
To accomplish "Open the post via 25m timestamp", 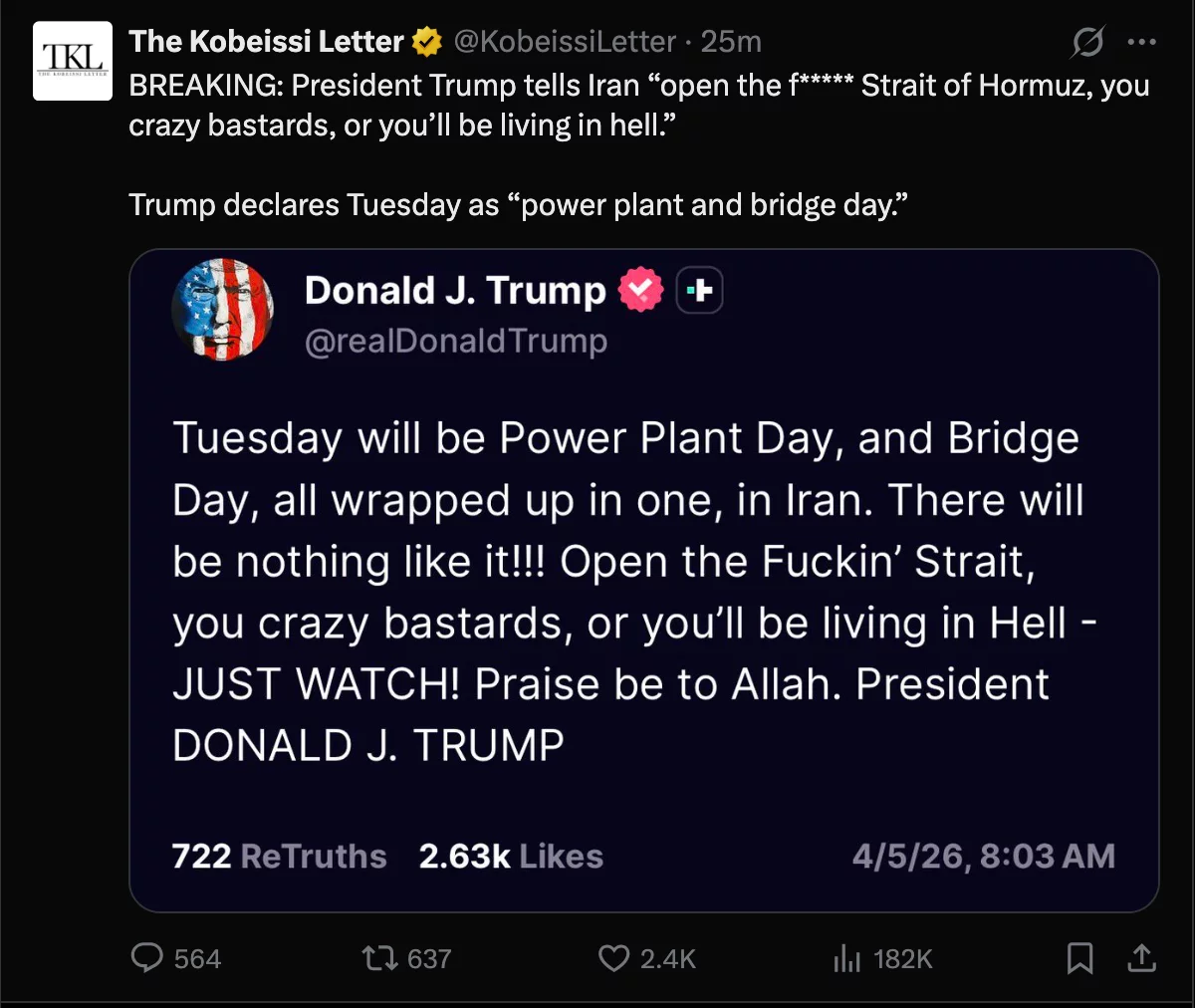I will coord(731,42).
